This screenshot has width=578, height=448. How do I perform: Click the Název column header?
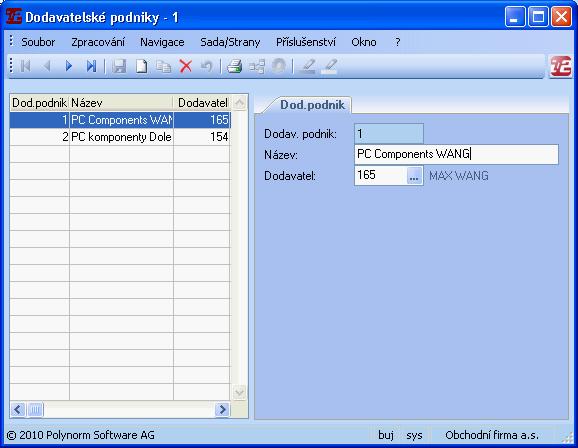121,103
